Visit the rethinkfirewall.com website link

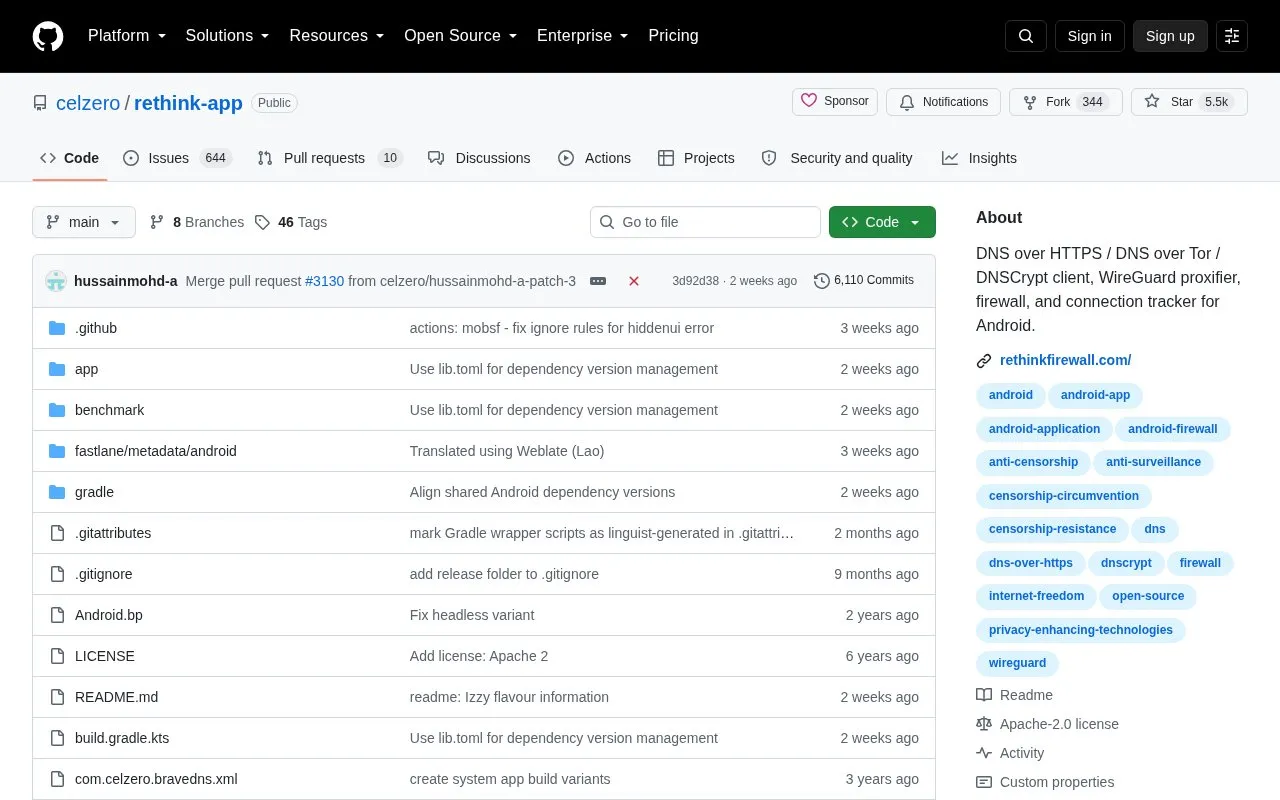(1065, 360)
